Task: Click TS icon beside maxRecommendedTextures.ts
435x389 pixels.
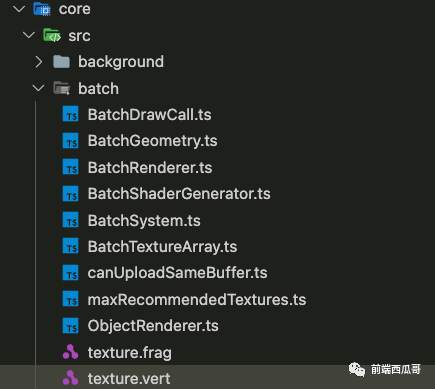Action: [71, 299]
